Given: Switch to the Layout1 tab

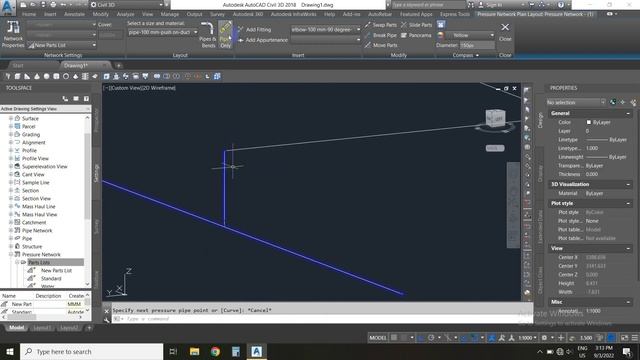Looking at the screenshot, I should point(42,328).
